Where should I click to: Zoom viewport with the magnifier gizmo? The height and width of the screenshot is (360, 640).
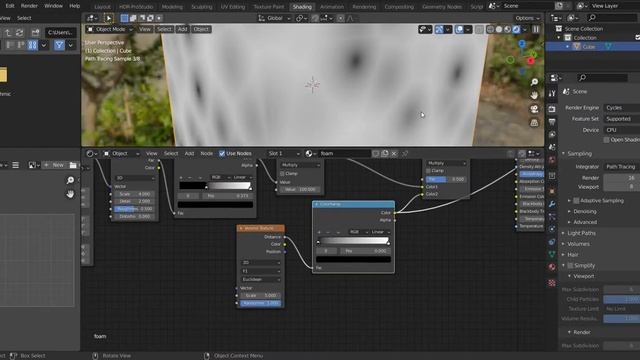click(534, 82)
